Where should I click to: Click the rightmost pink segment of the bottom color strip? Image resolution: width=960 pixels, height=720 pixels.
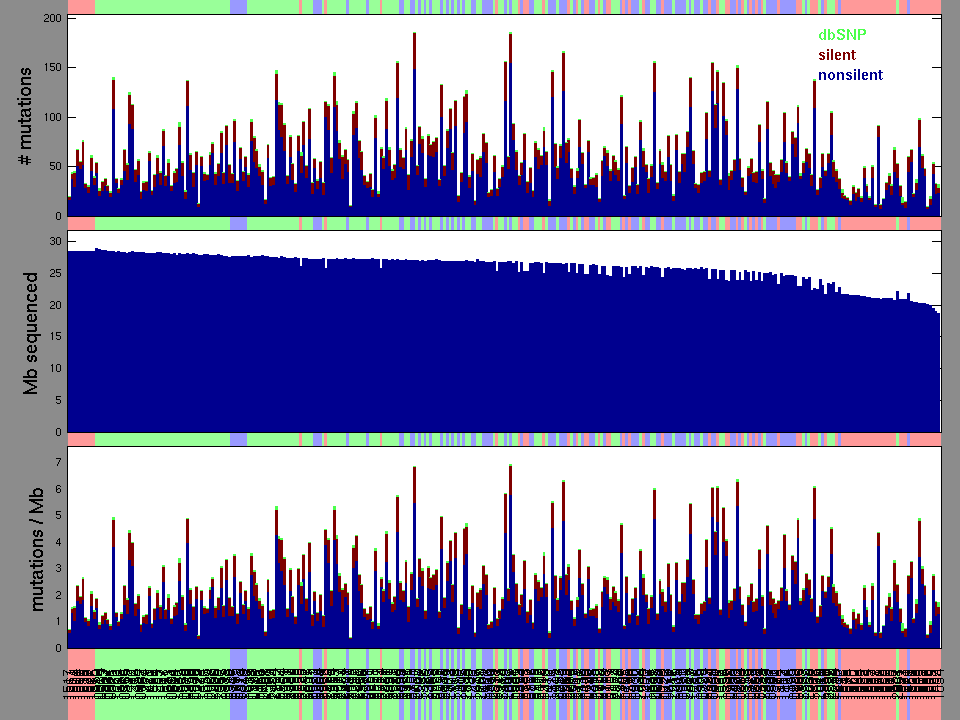tap(925, 655)
